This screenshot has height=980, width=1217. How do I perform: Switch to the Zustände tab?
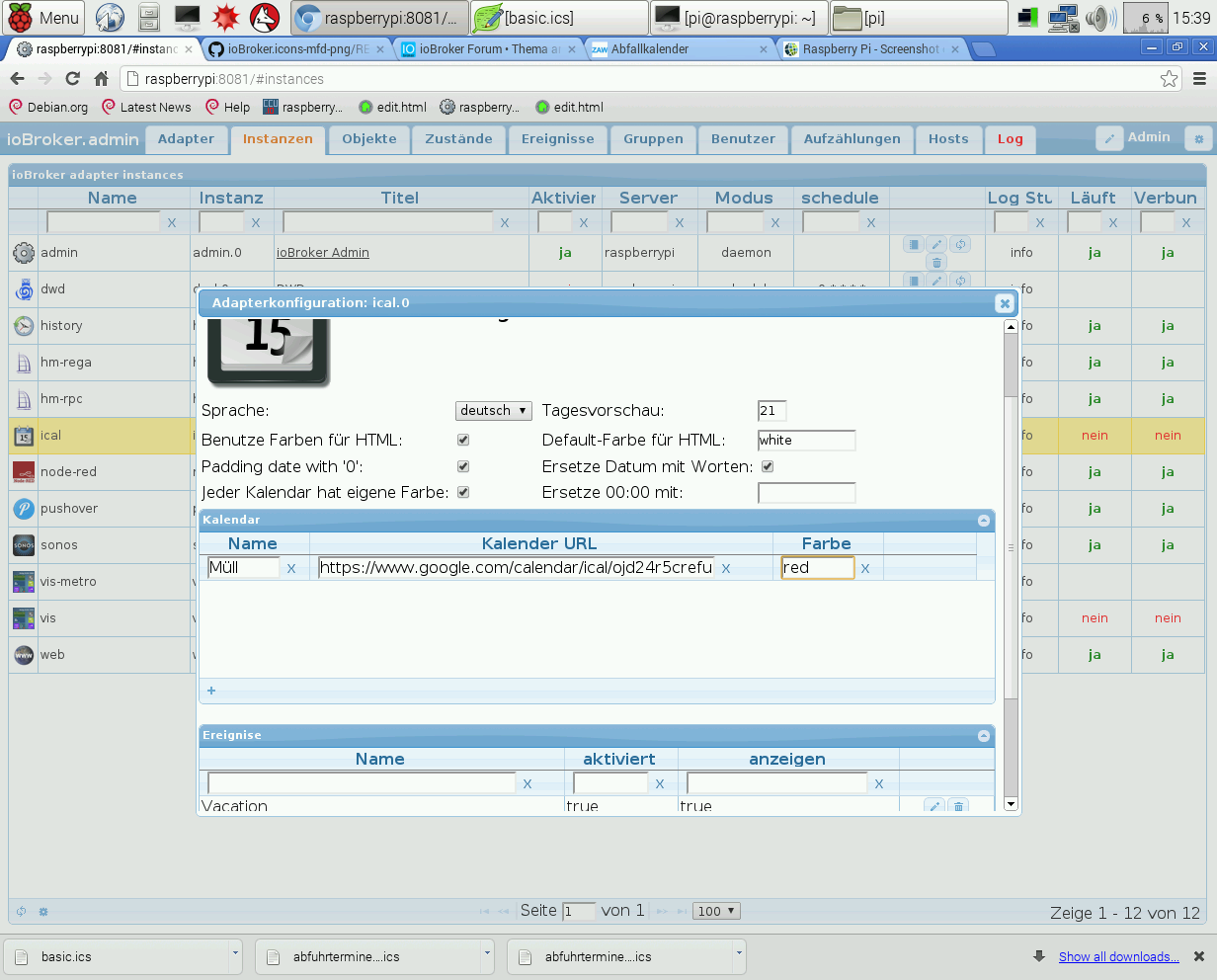tap(458, 139)
